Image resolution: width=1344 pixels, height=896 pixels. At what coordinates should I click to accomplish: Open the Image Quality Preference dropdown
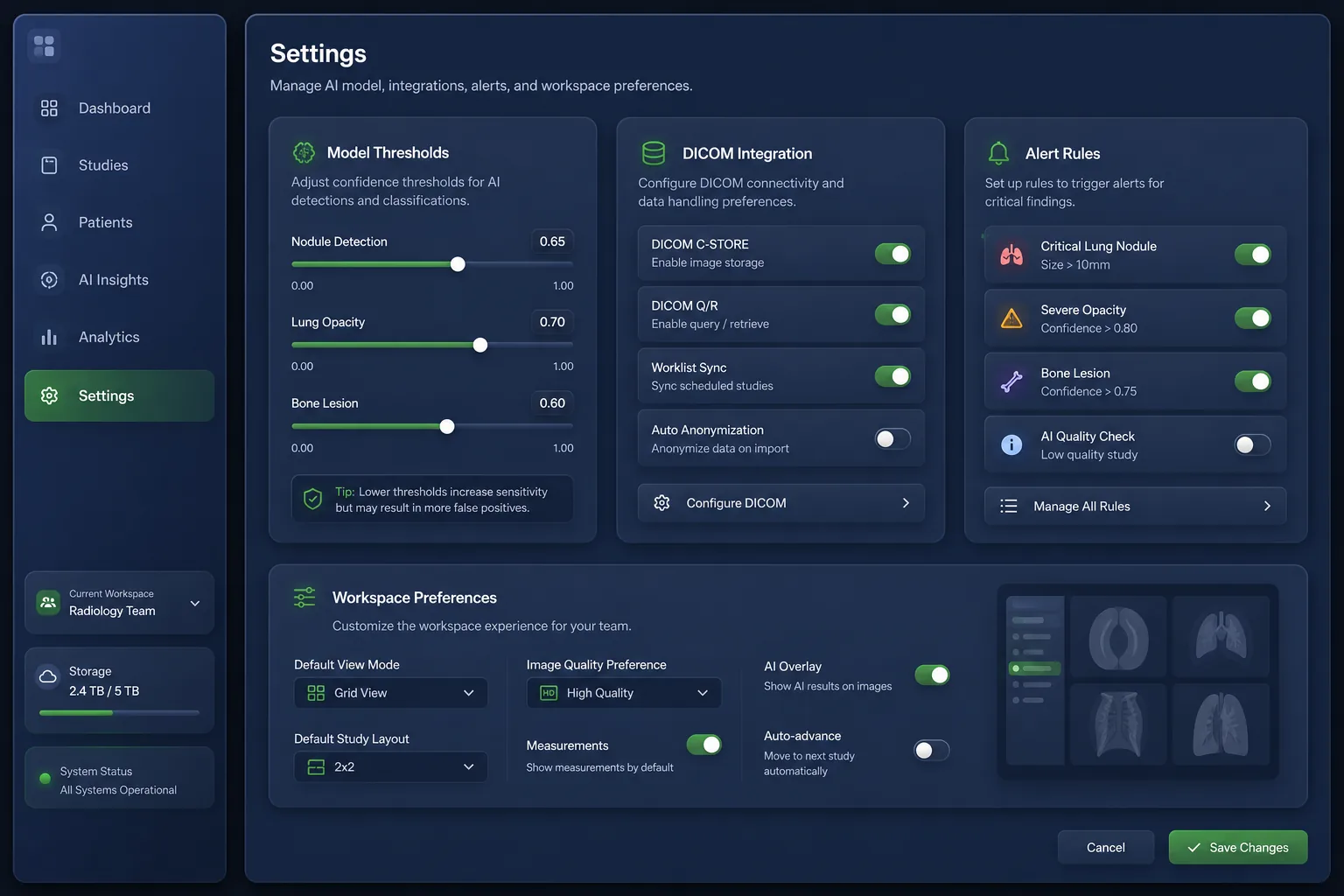coord(624,693)
